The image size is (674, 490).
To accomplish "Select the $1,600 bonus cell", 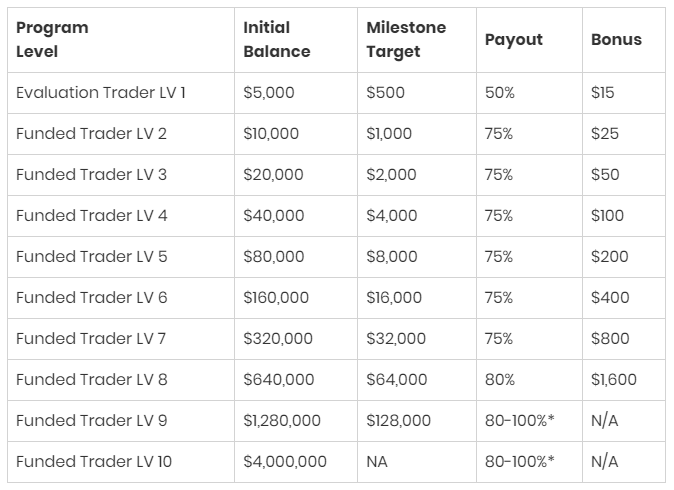I will tap(614, 380).
